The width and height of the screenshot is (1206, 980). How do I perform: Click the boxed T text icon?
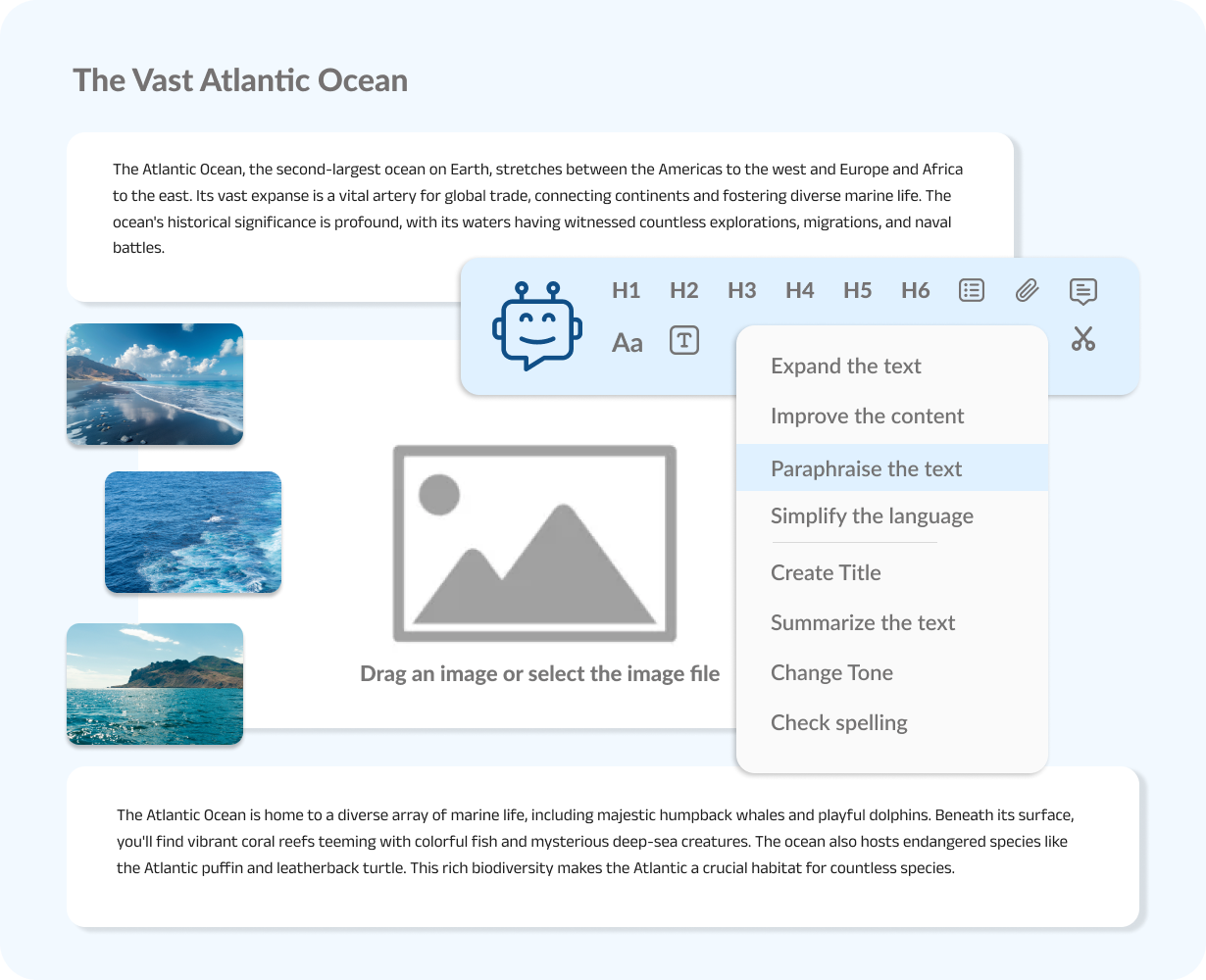(683, 340)
